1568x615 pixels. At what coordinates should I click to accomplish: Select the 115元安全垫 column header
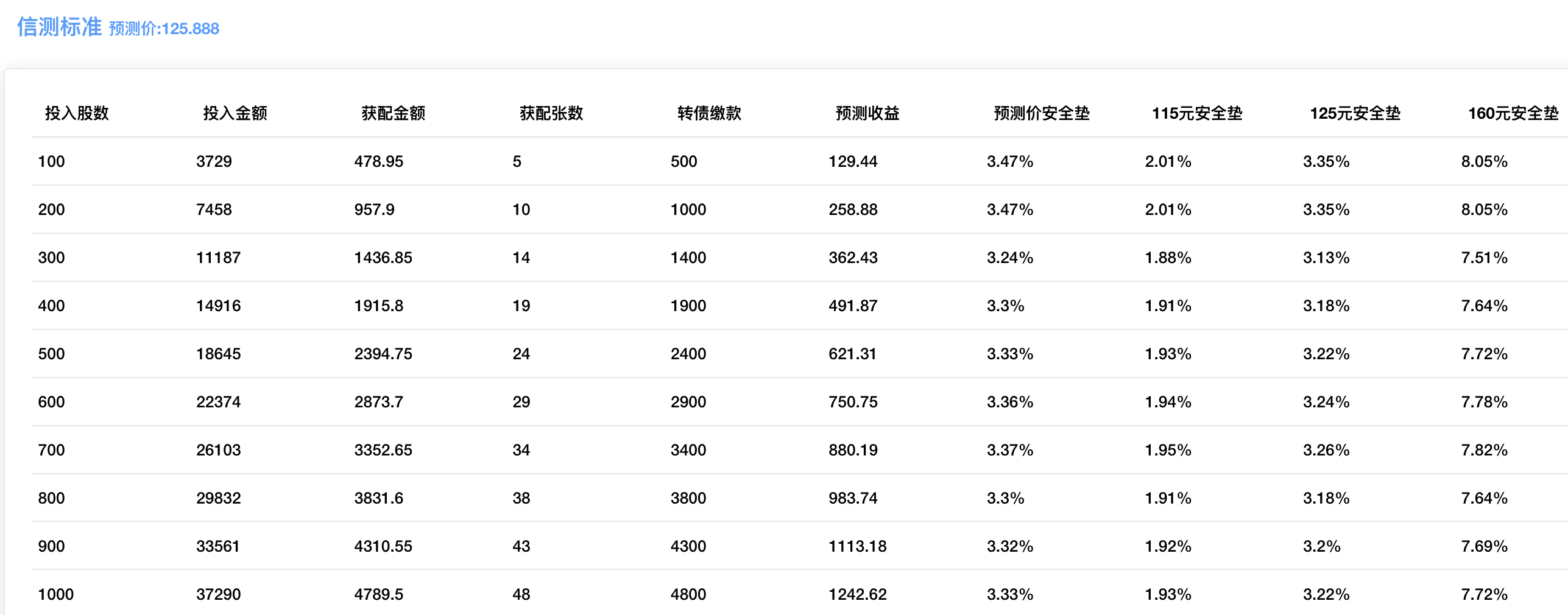1196,113
